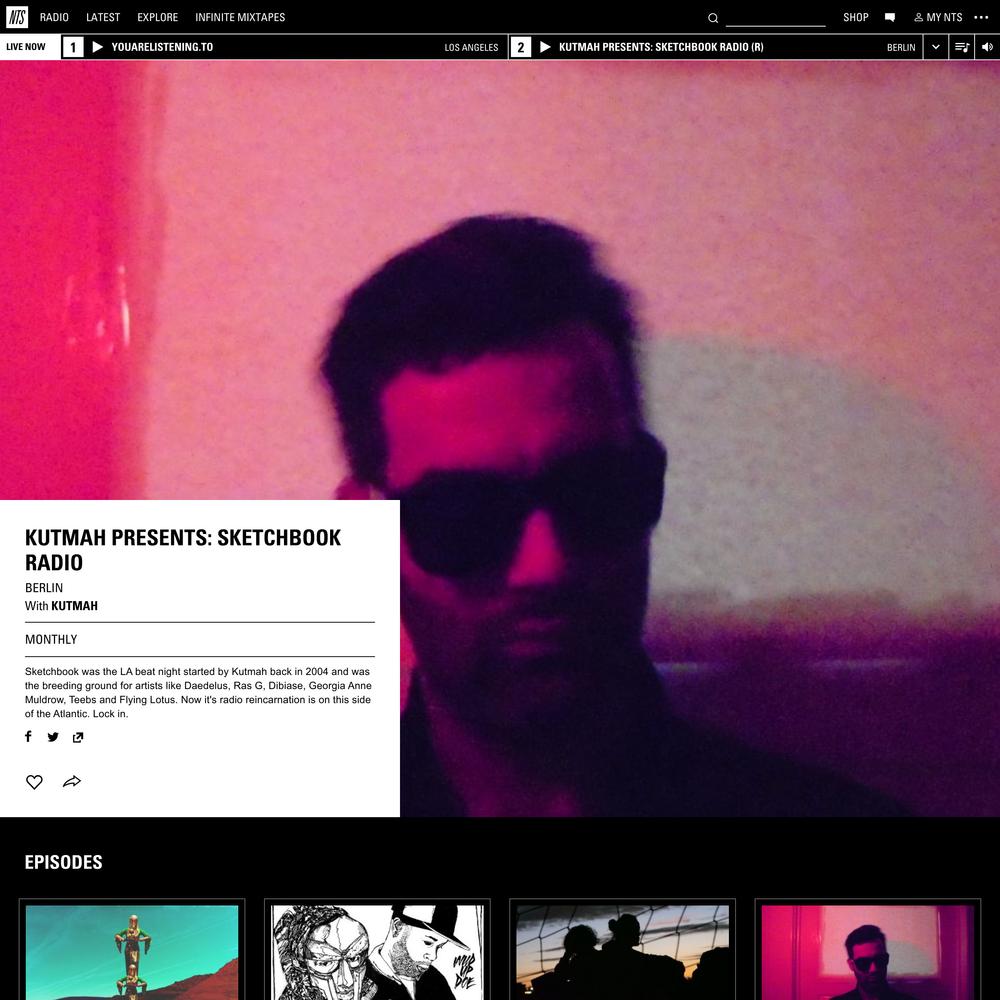Share the show with arrow icon
This screenshot has width=1000, height=1000.
pos(72,781)
